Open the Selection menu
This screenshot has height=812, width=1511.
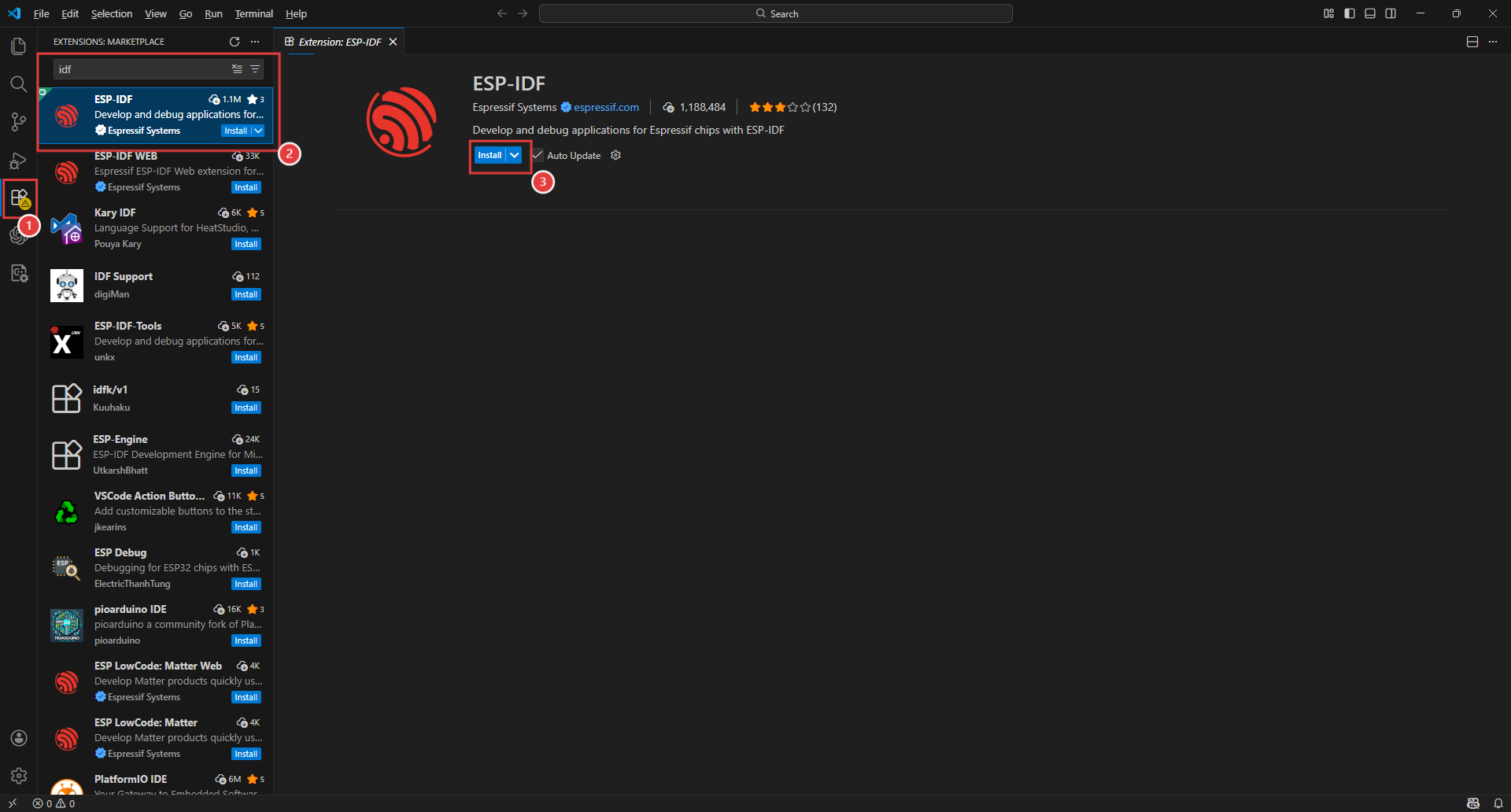point(112,13)
